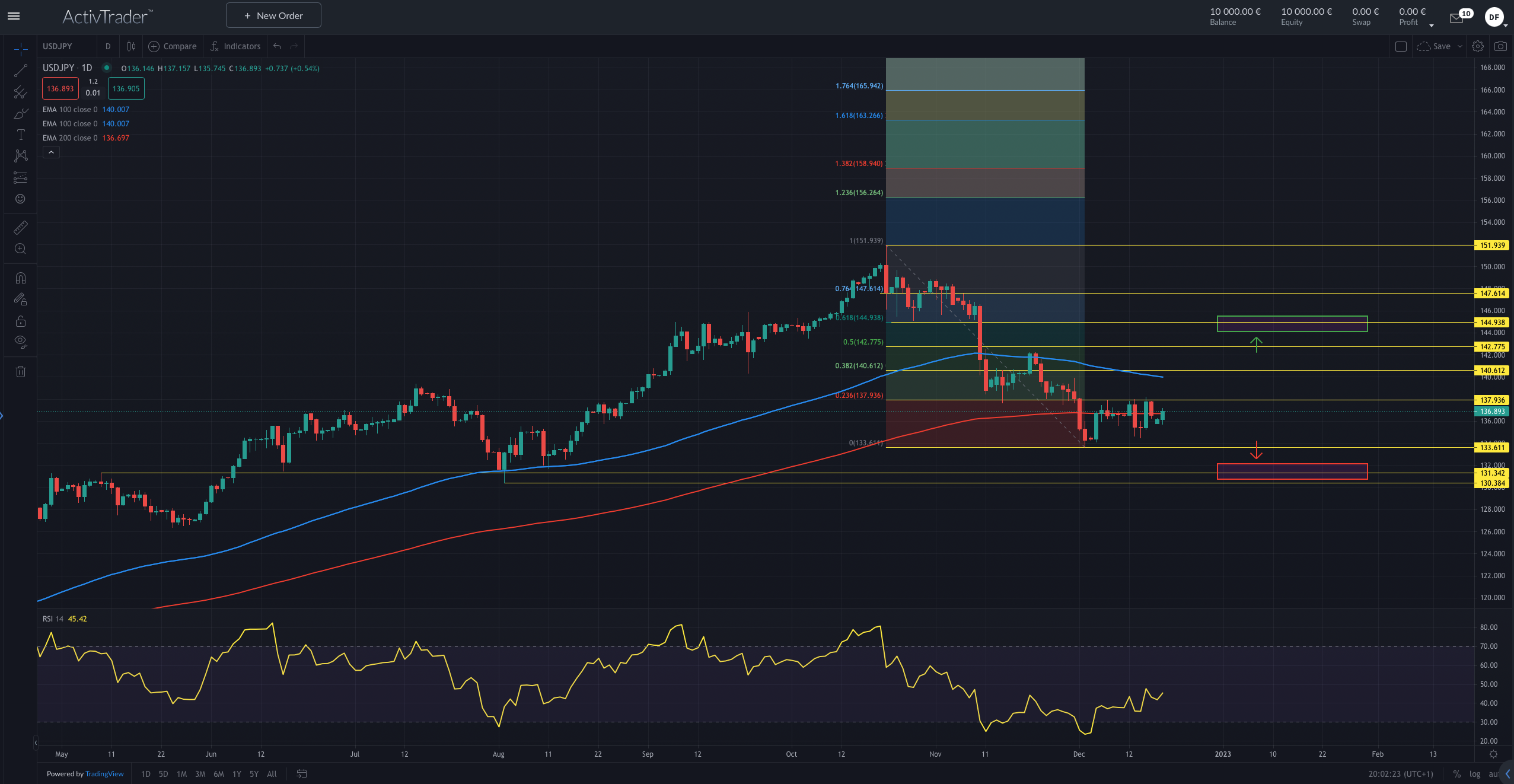Enable magnet snapping mode
1514x784 pixels.
coord(20,277)
